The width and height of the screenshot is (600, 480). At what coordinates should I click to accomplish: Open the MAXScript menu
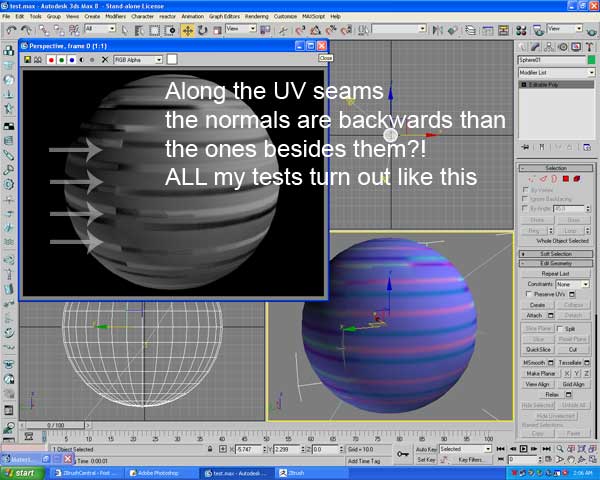click(x=313, y=16)
